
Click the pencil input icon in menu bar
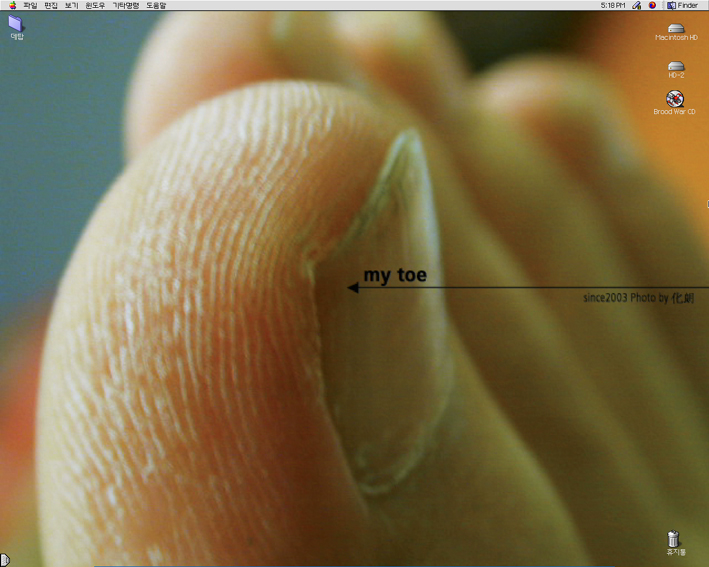click(636, 5)
